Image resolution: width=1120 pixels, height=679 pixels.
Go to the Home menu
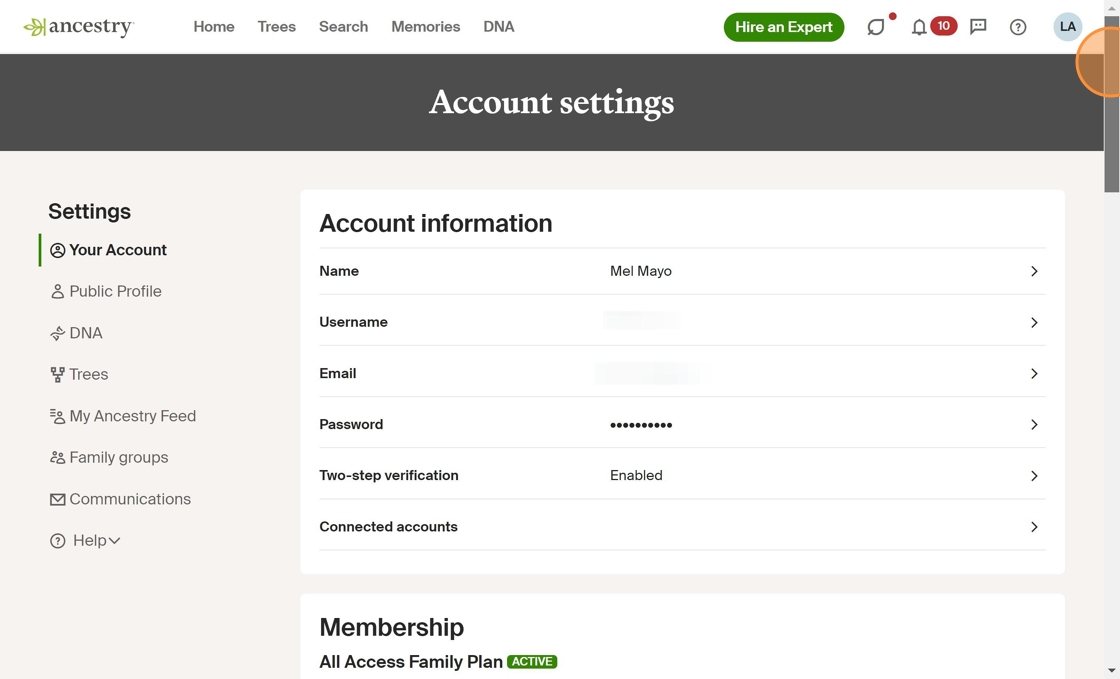click(214, 26)
